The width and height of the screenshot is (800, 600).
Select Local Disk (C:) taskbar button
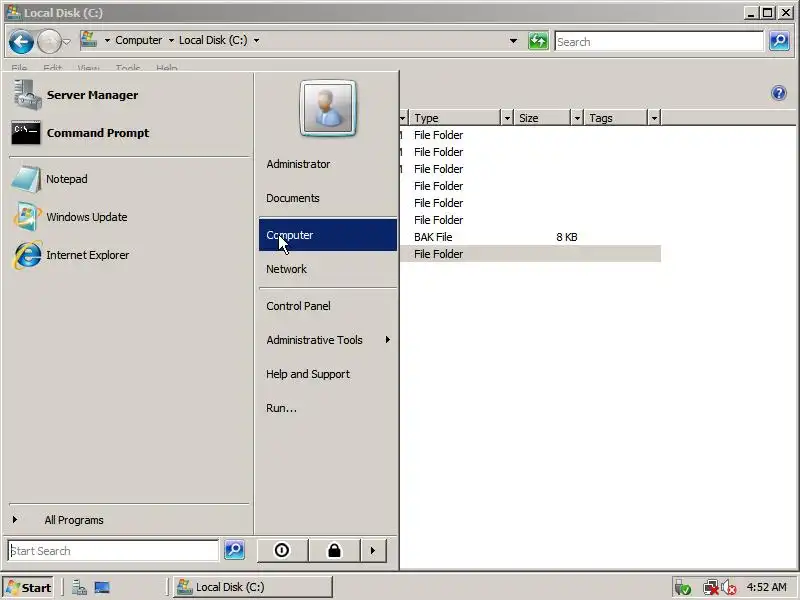pyautogui.click(x=253, y=587)
